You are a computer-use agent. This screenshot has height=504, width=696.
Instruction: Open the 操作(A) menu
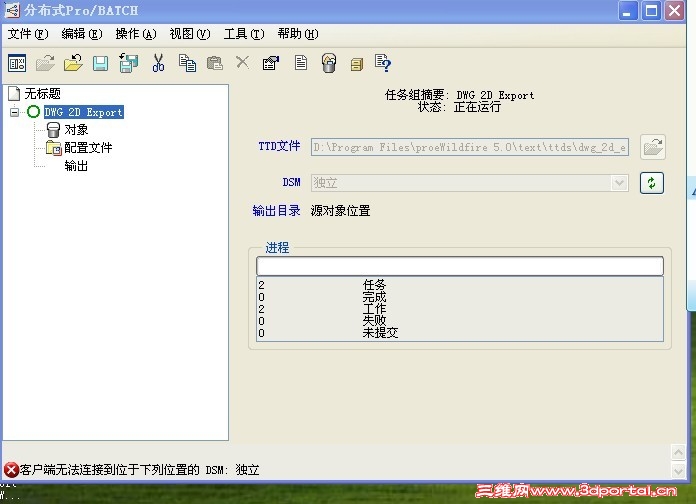click(136, 34)
